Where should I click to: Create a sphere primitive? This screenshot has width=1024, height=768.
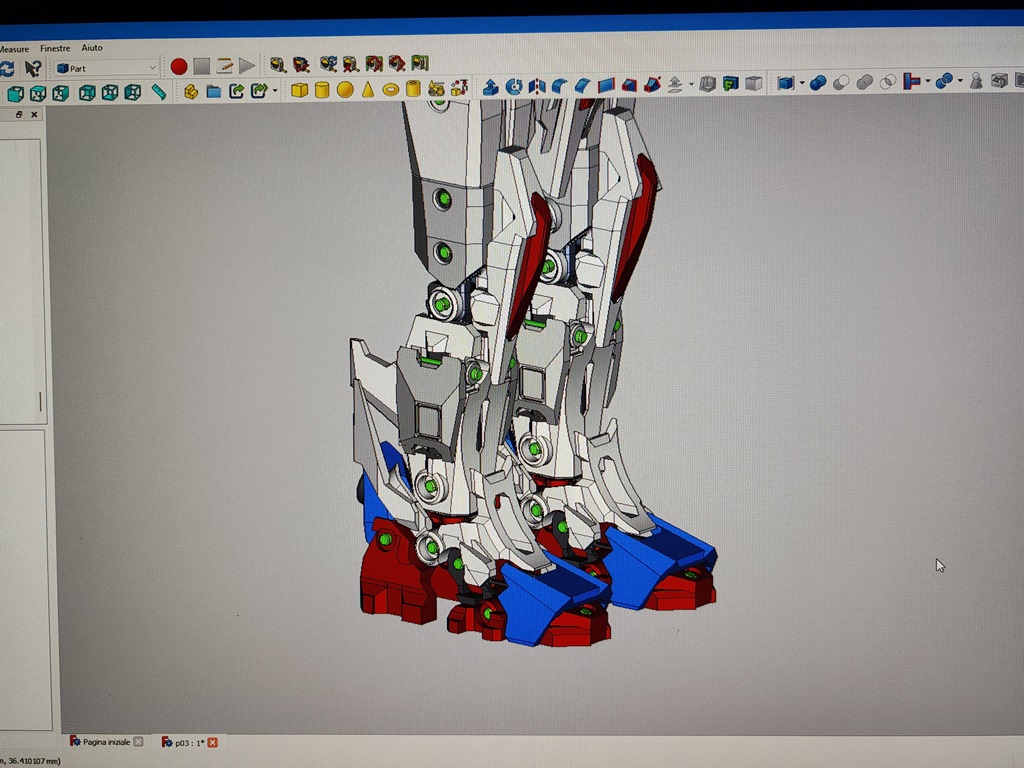point(345,90)
